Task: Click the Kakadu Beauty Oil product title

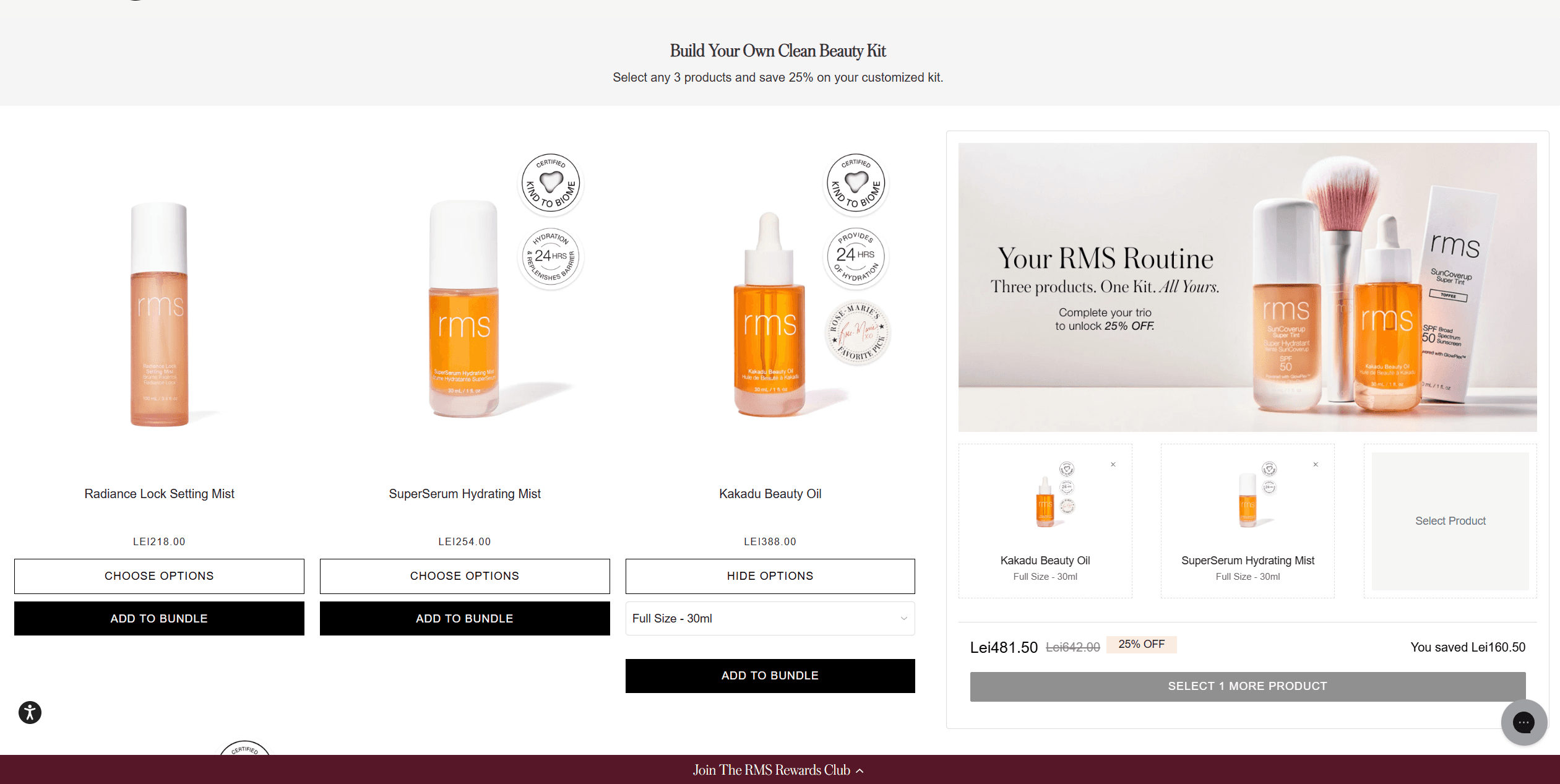Action: pyautogui.click(x=770, y=494)
